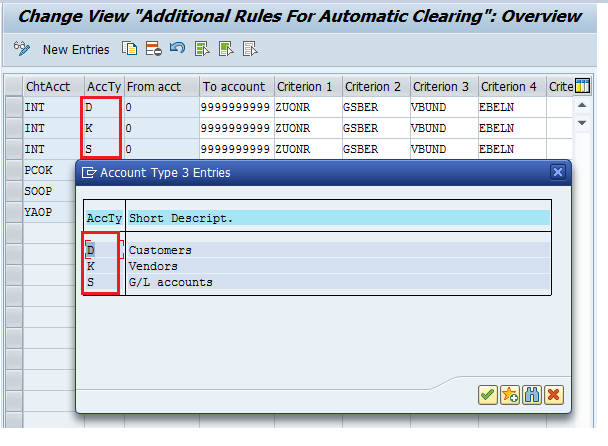The height and width of the screenshot is (446, 608).
Task: Toggle display/change mode pencil icon
Action: 22,49
